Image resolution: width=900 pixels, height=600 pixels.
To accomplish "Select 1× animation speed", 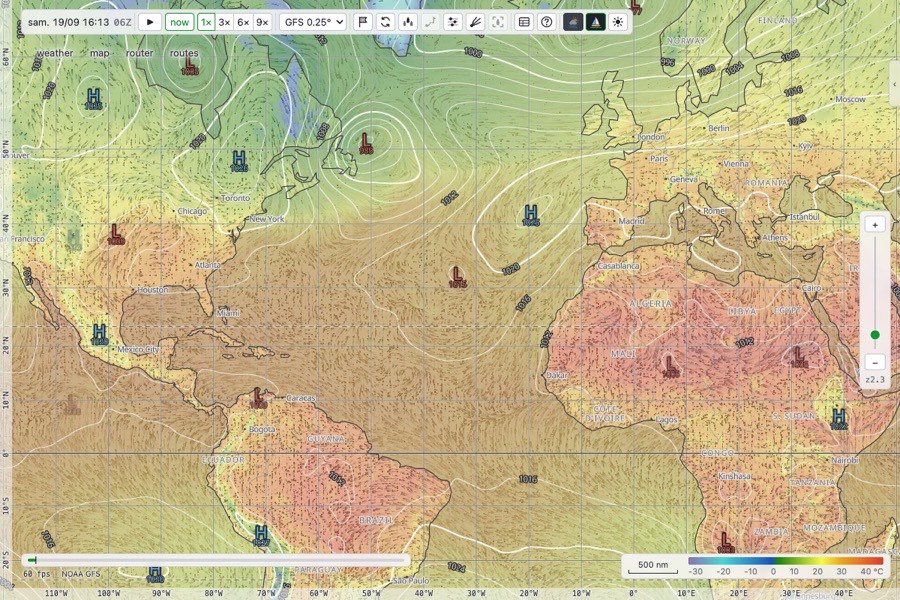I will tap(206, 22).
